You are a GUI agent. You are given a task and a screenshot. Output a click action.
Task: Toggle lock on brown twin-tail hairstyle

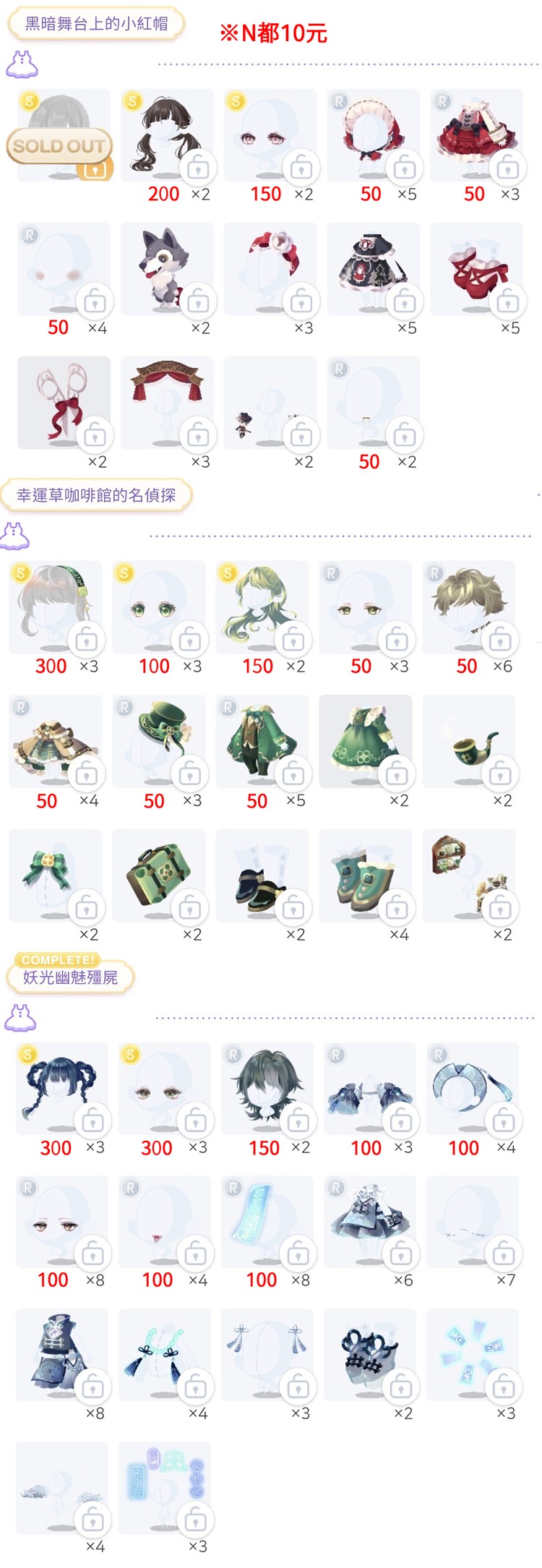pyautogui.click(x=198, y=168)
